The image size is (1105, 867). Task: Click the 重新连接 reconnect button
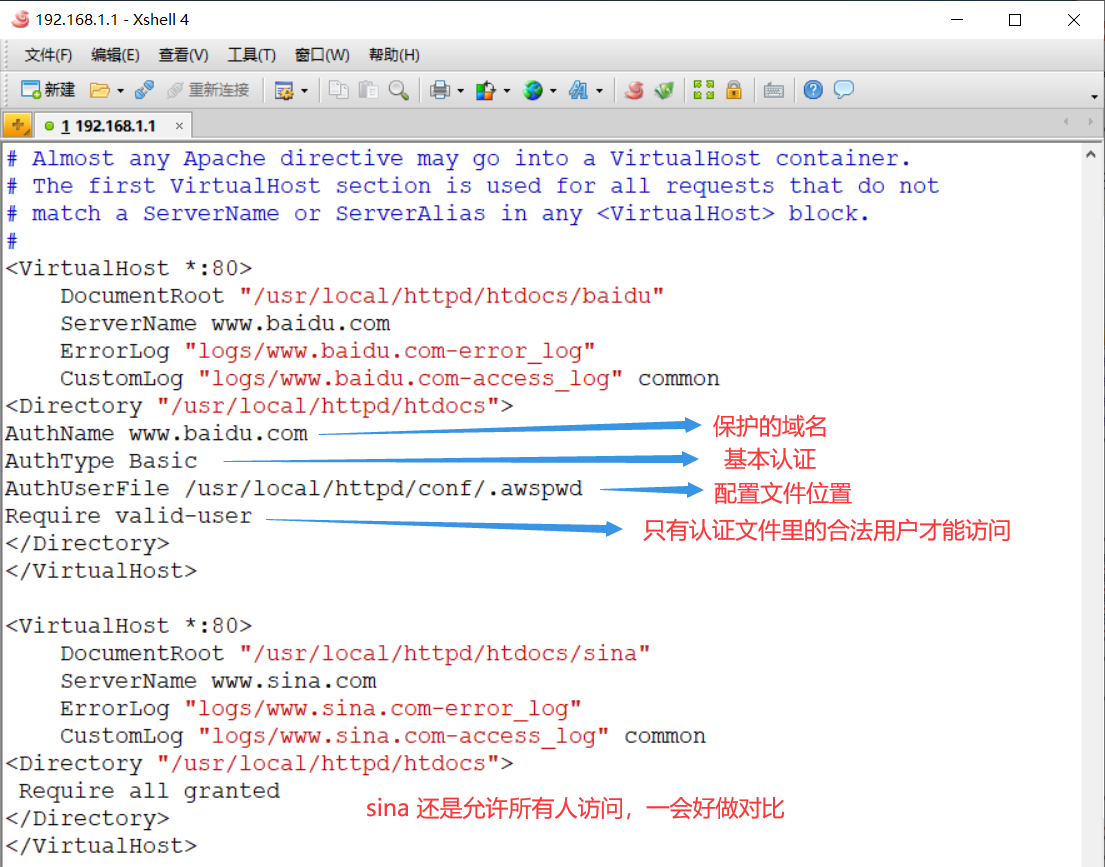208,90
